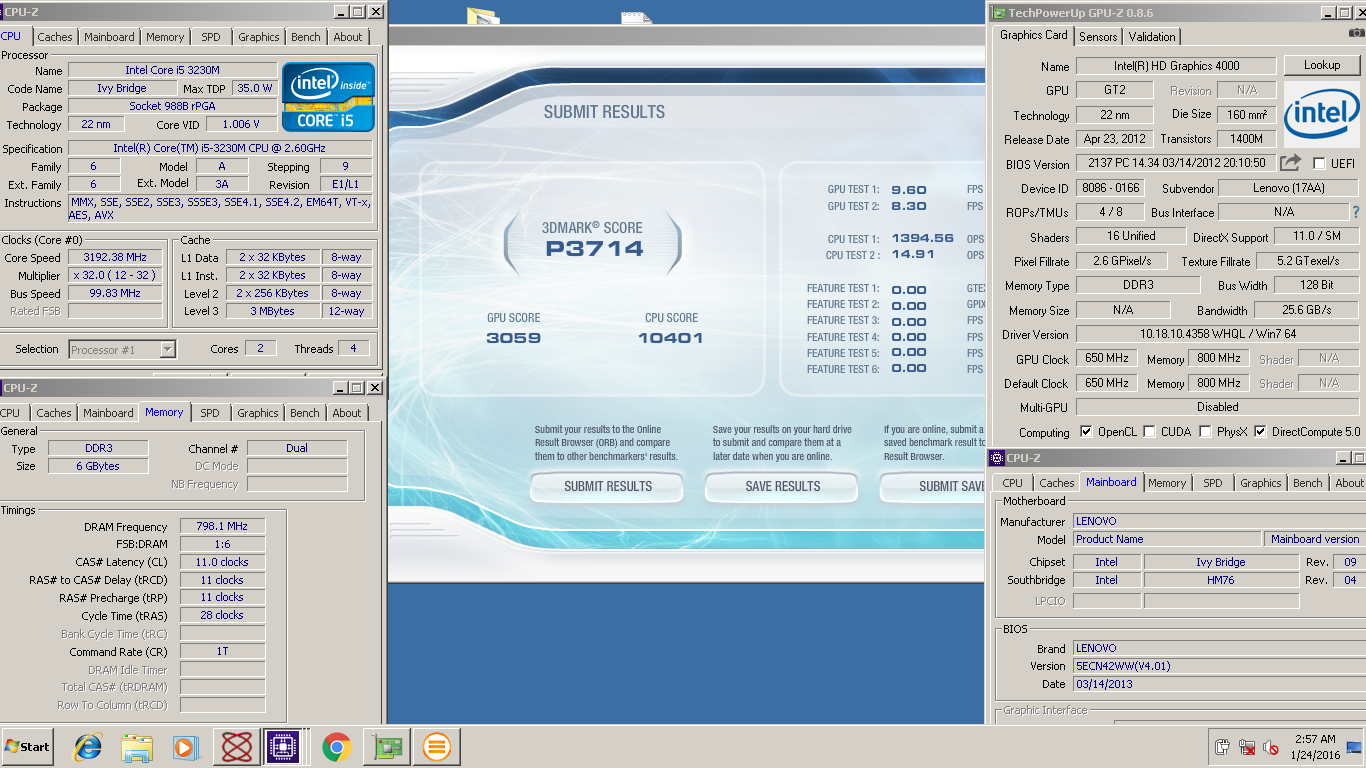Click the Start button
This screenshot has height=768, width=1366.
28,747
